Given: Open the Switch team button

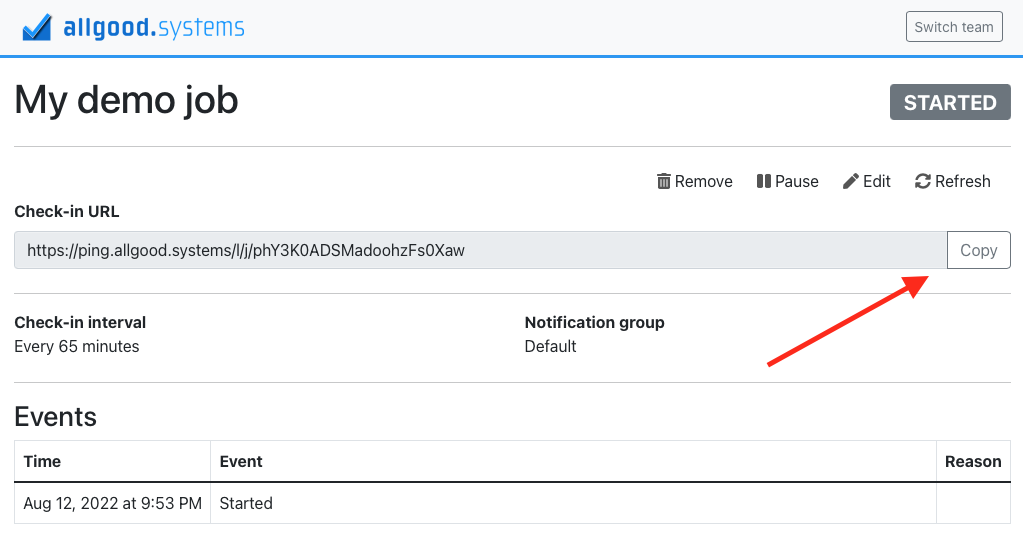Looking at the screenshot, I should (953, 27).
